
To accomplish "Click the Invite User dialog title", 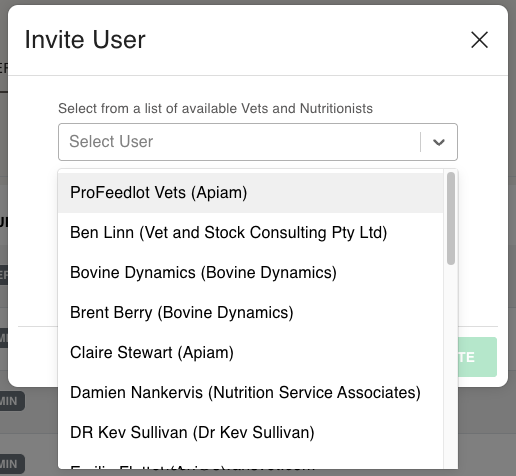I will click(x=85, y=40).
